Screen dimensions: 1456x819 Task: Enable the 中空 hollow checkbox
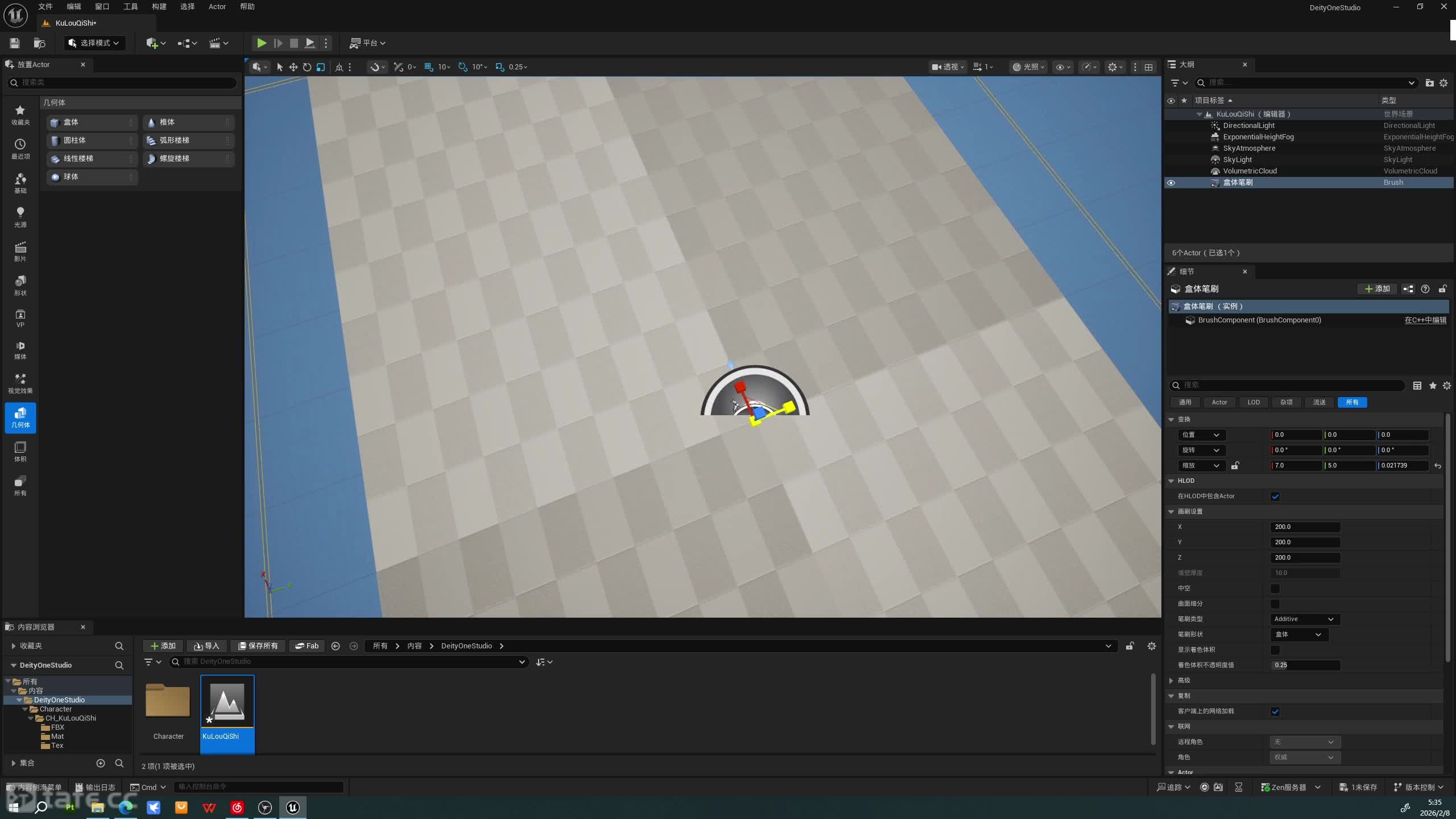click(1275, 589)
